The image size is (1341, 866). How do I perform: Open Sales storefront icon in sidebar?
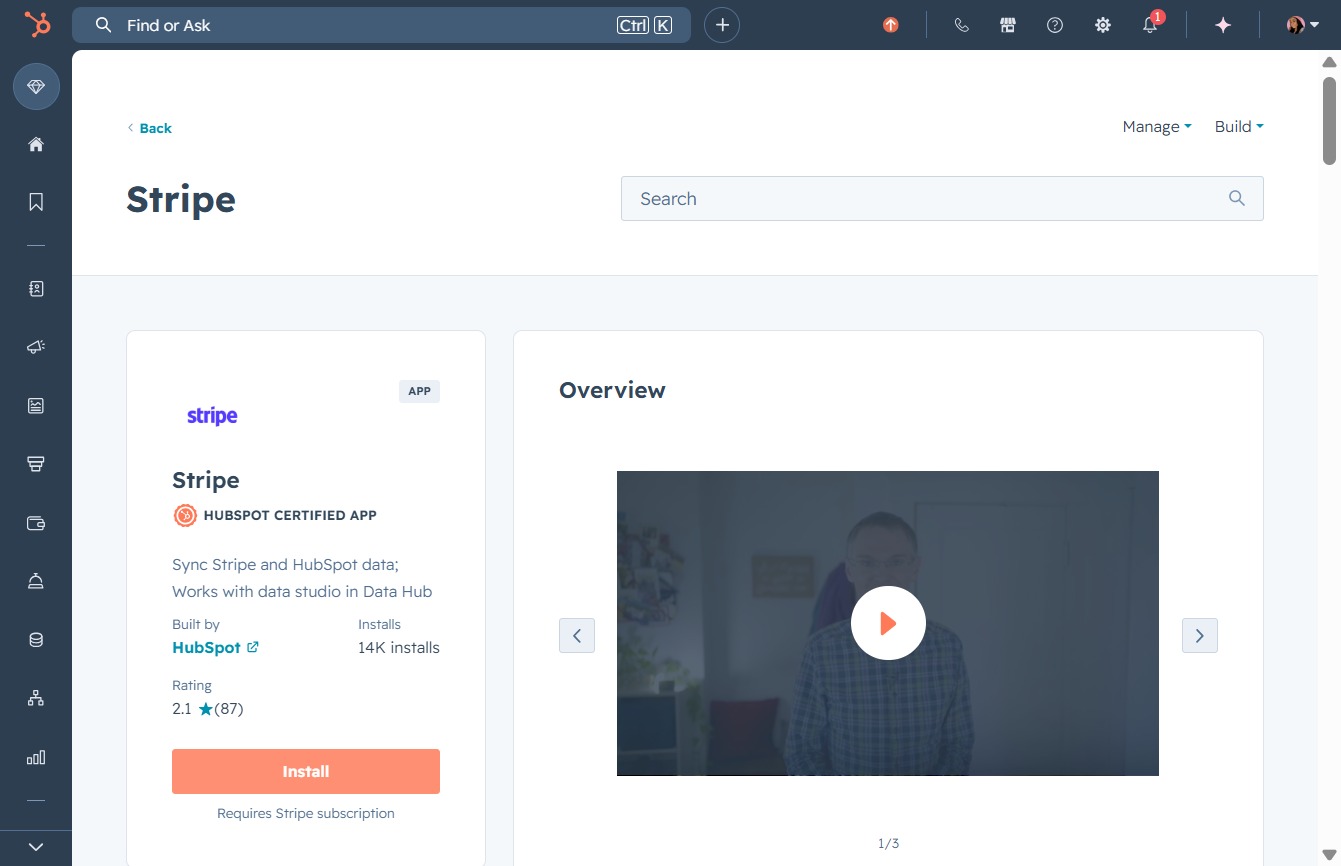click(36, 464)
